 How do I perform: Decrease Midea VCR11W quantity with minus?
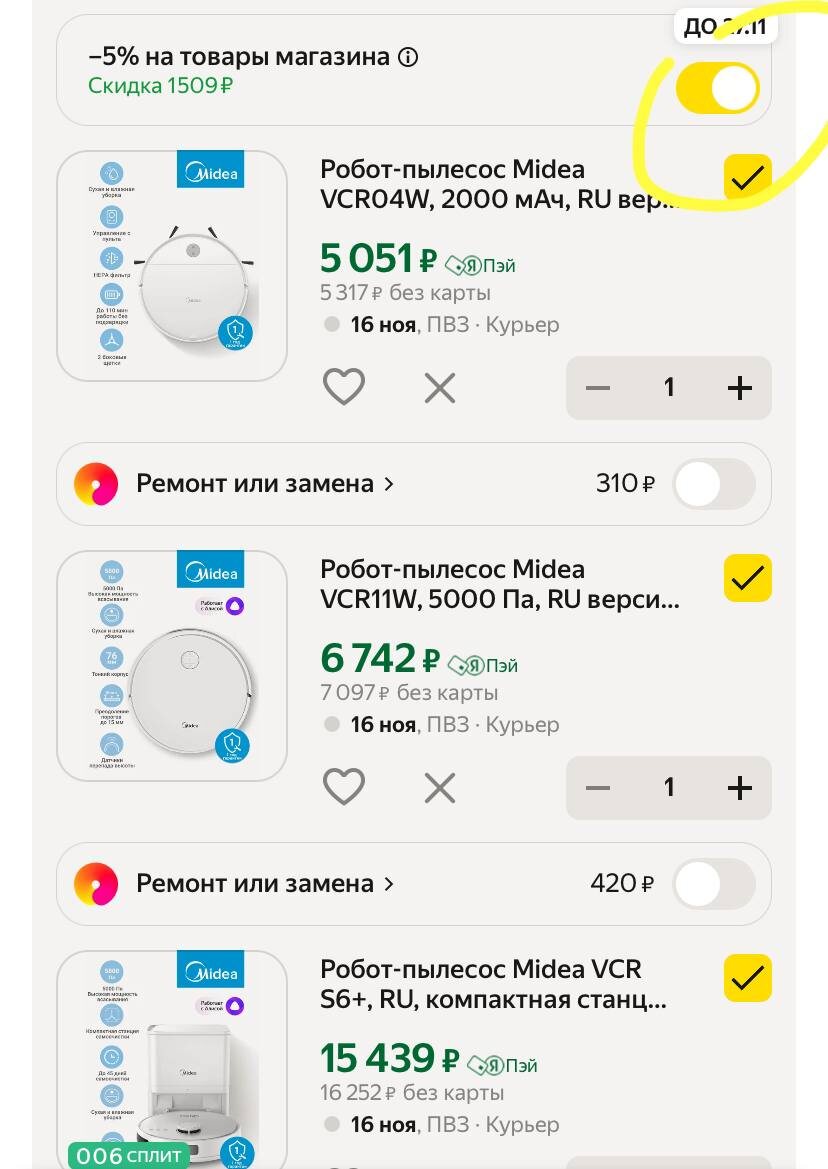[598, 787]
